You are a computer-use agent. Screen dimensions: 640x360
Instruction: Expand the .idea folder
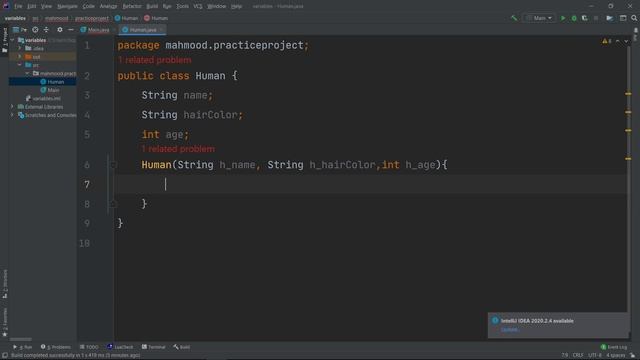click(20, 48)
